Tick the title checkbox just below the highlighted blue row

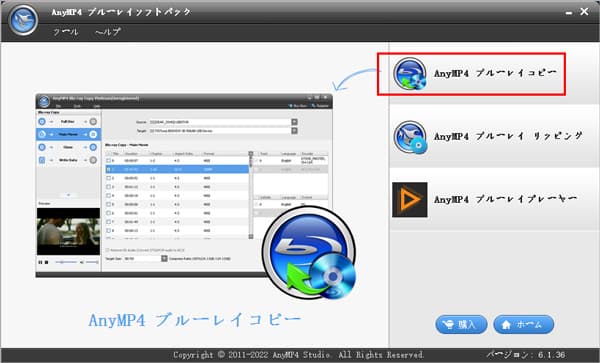coord(109,178)
